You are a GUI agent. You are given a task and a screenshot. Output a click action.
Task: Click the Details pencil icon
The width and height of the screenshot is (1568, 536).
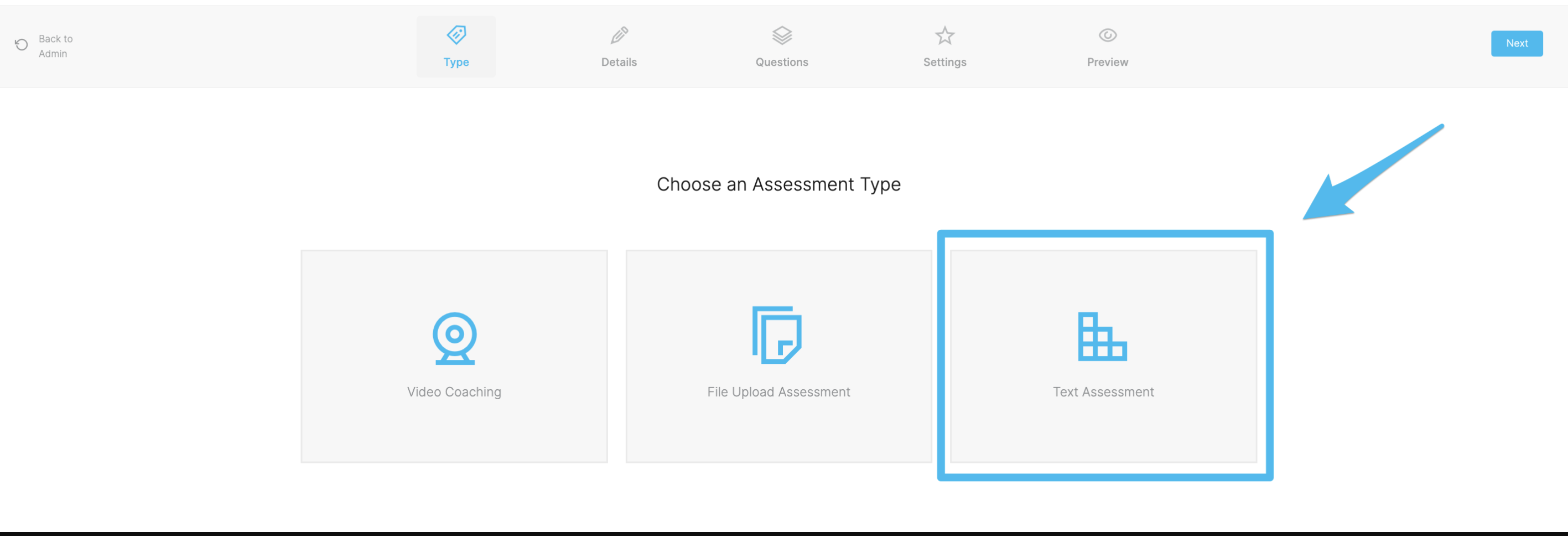tap(619, 35)
